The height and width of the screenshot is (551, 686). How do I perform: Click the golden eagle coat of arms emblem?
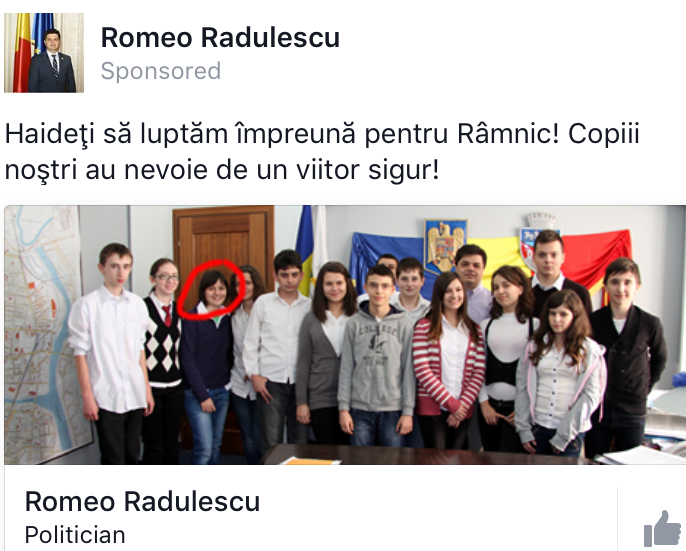445,247
